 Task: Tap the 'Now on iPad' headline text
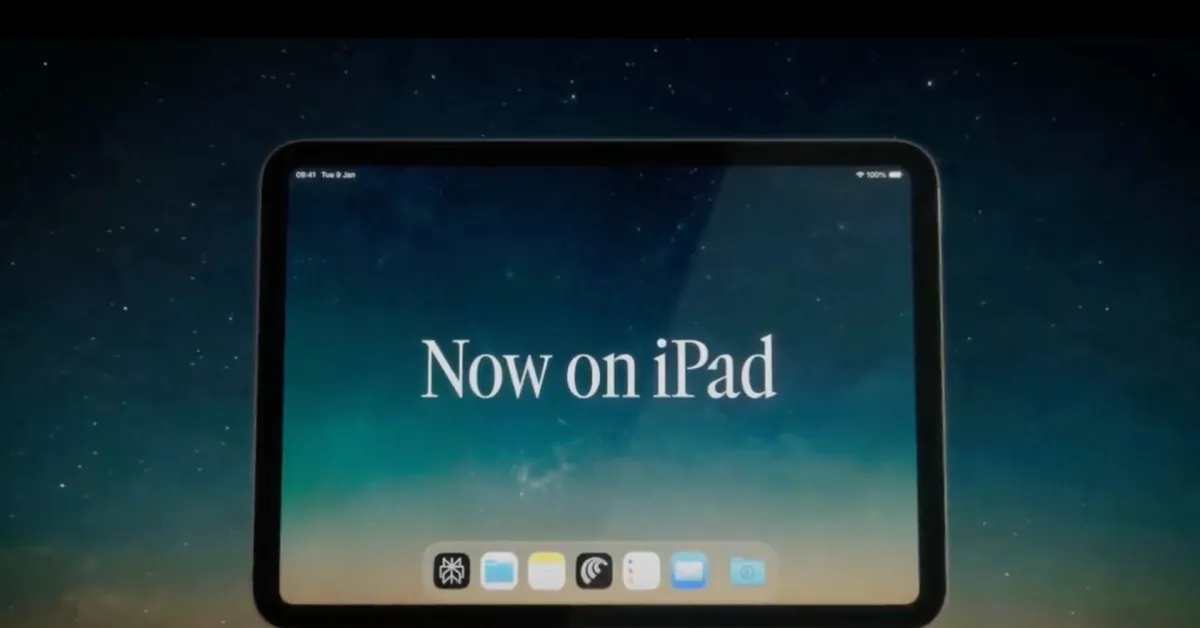pyautogui.click(x=600, y=370)
